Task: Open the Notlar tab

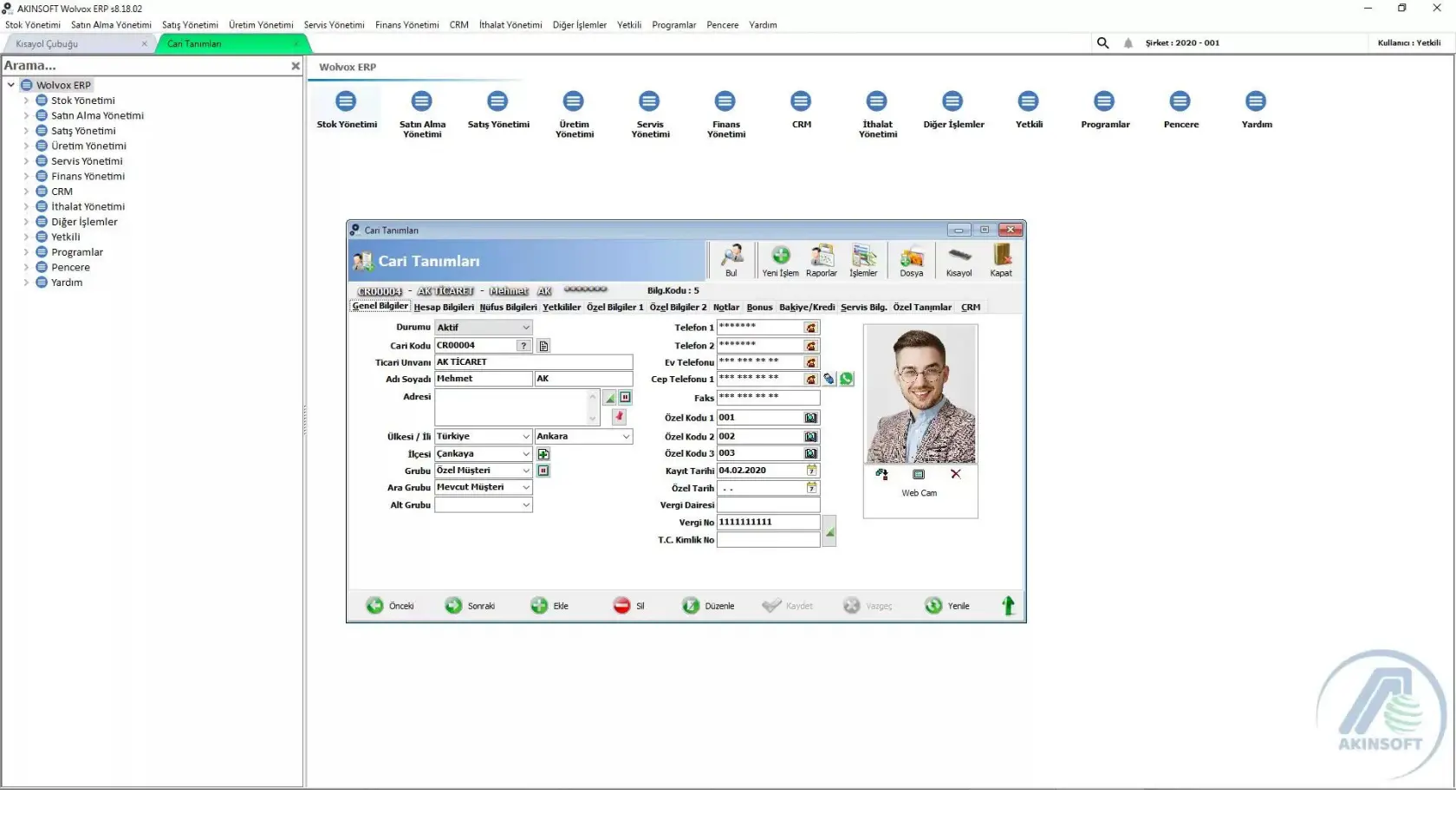Action: point(726,307)
